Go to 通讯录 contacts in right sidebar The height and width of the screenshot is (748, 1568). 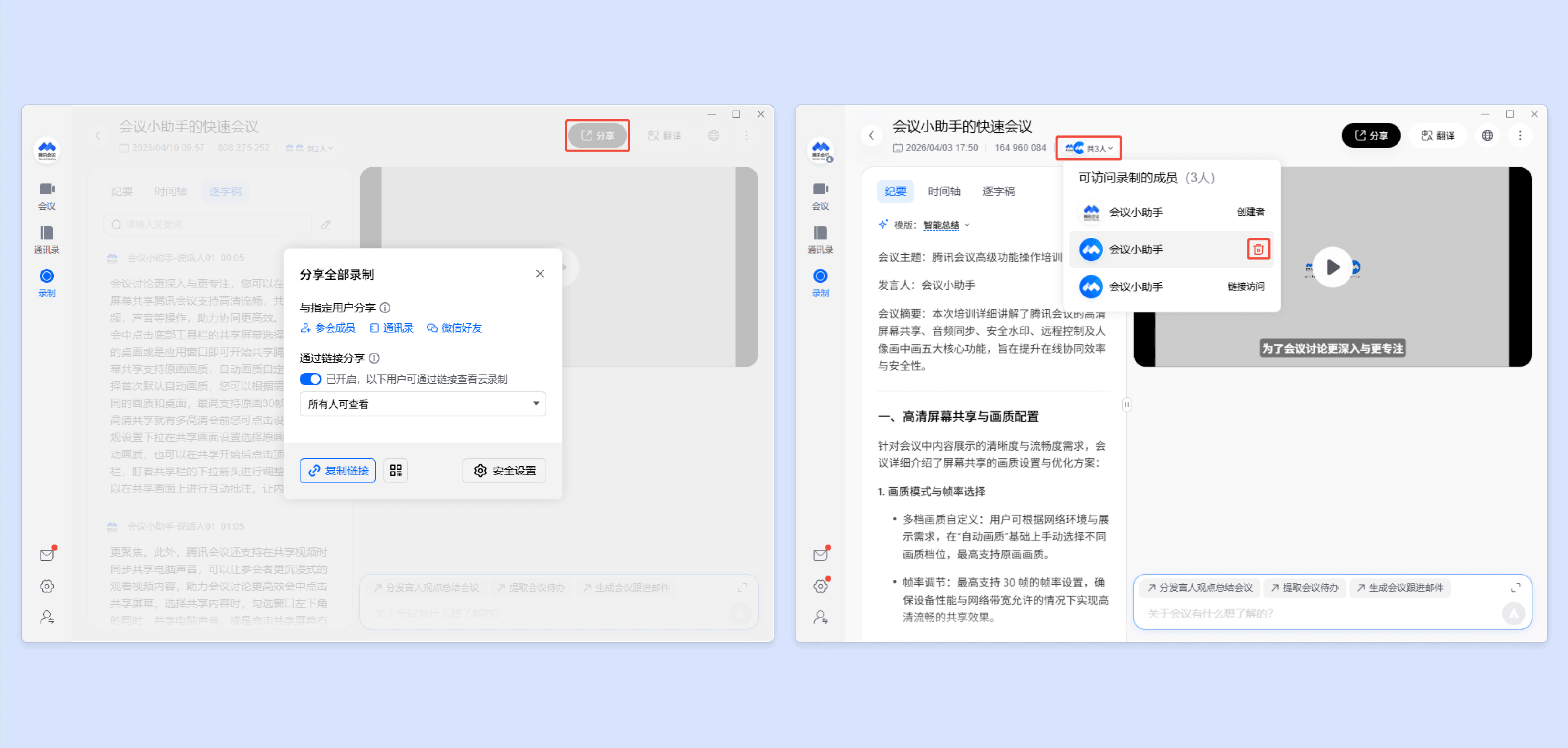pos(820,239)
